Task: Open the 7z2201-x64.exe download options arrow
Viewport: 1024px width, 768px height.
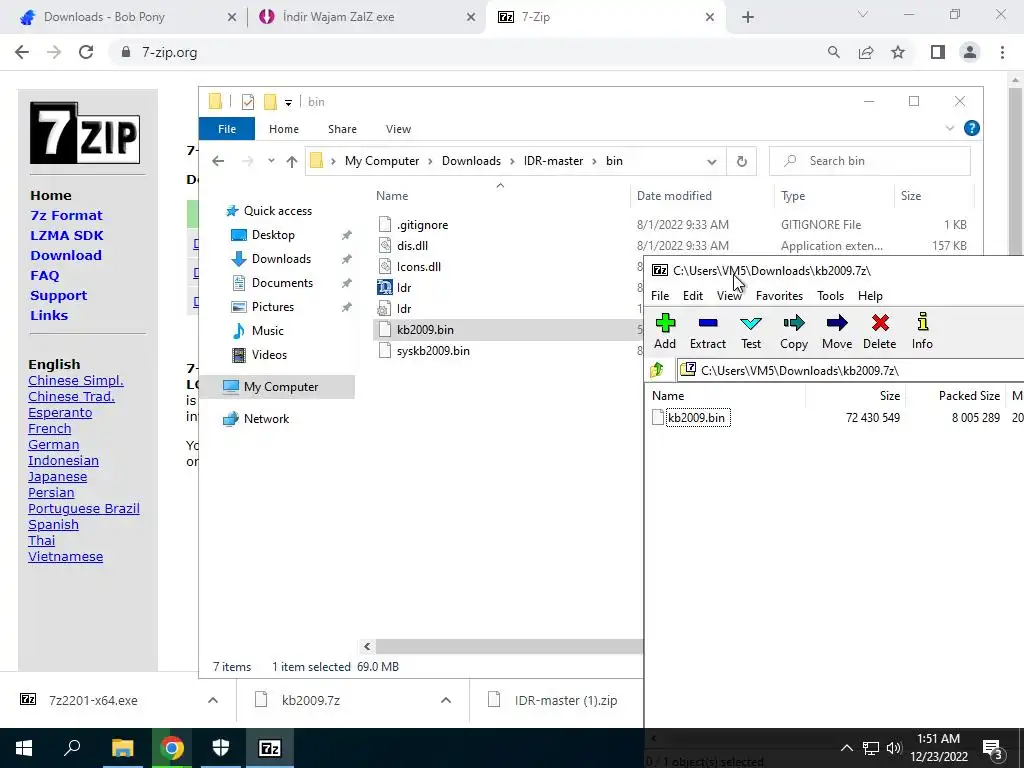Action: coord(213,700)
